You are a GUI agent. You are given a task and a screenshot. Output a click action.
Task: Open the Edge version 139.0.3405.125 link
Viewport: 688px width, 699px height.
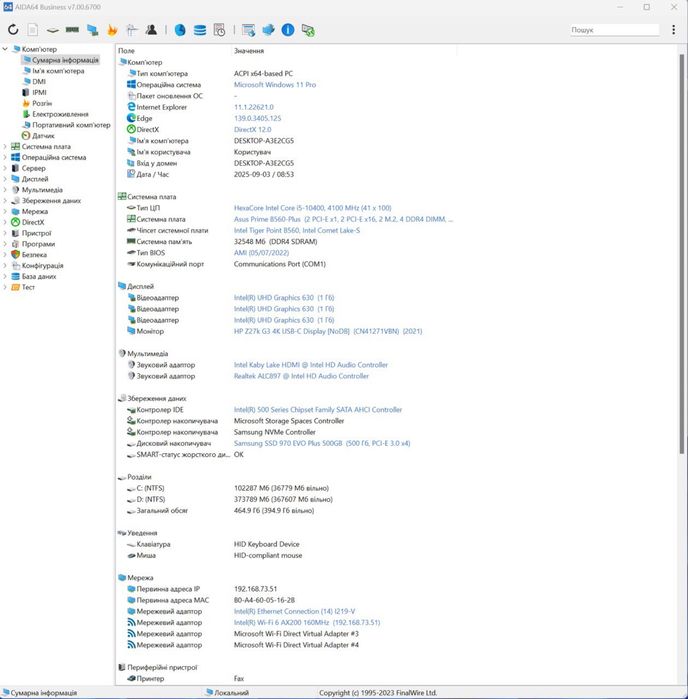click(257, 118)
